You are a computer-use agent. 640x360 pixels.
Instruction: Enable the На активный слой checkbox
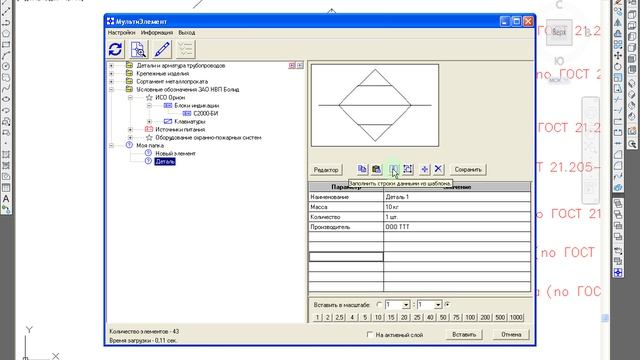370,335
